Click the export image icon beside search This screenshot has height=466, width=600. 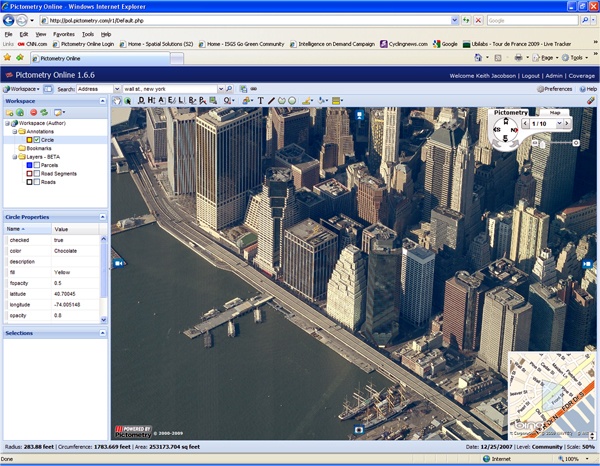[243, 89]
